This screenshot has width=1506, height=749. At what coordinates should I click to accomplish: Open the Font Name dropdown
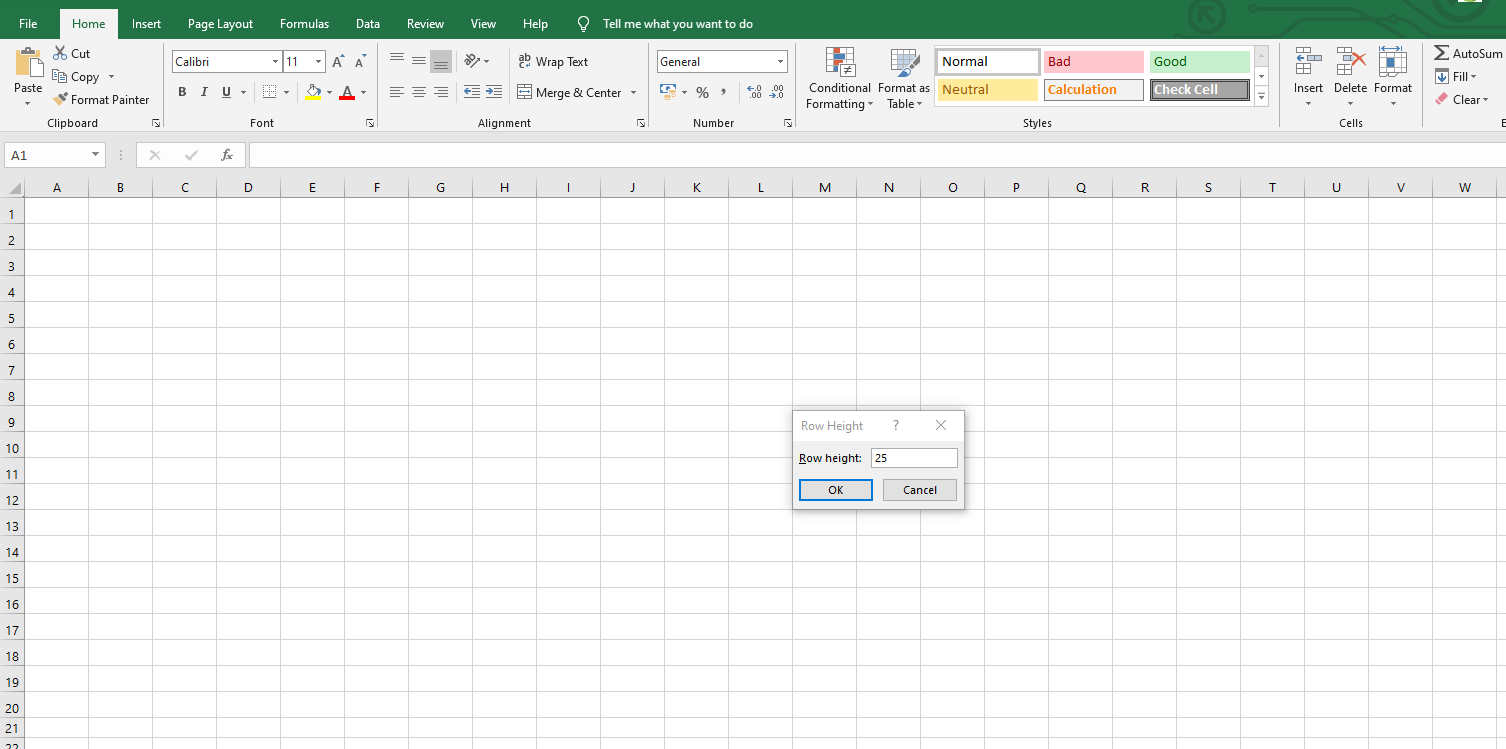tap(274, 61)
